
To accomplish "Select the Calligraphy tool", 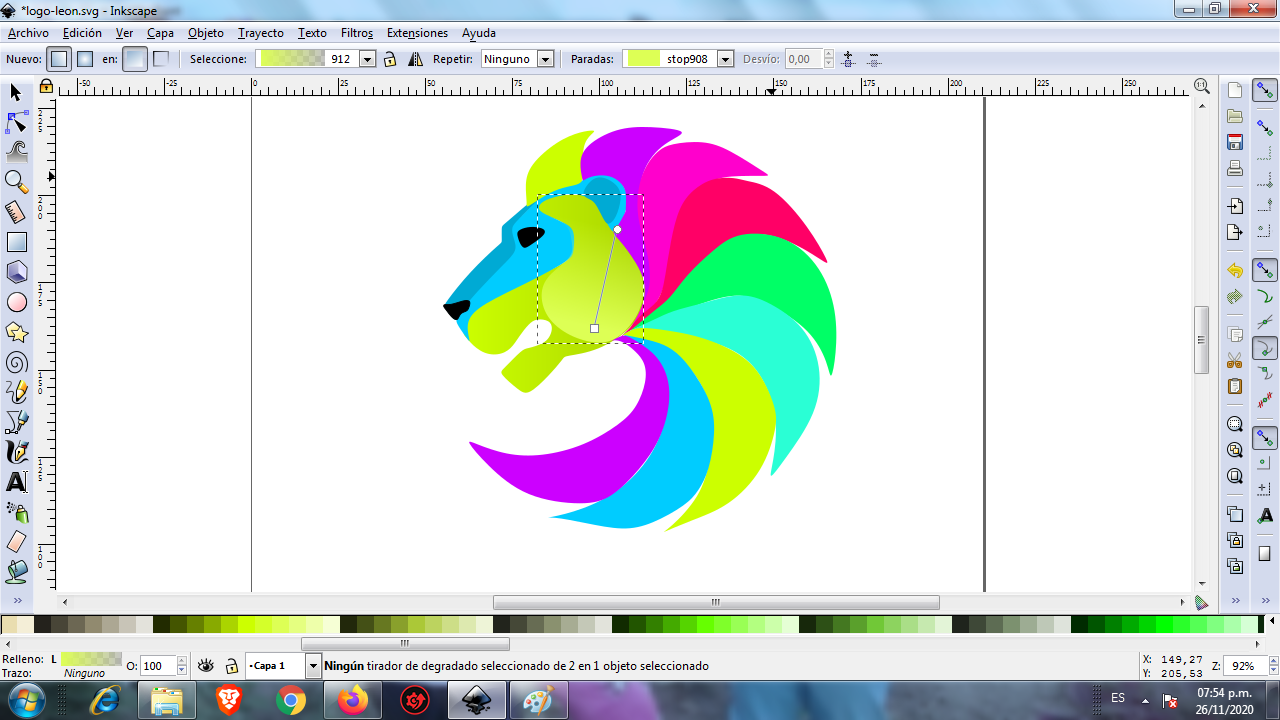I will pos(16,452).
